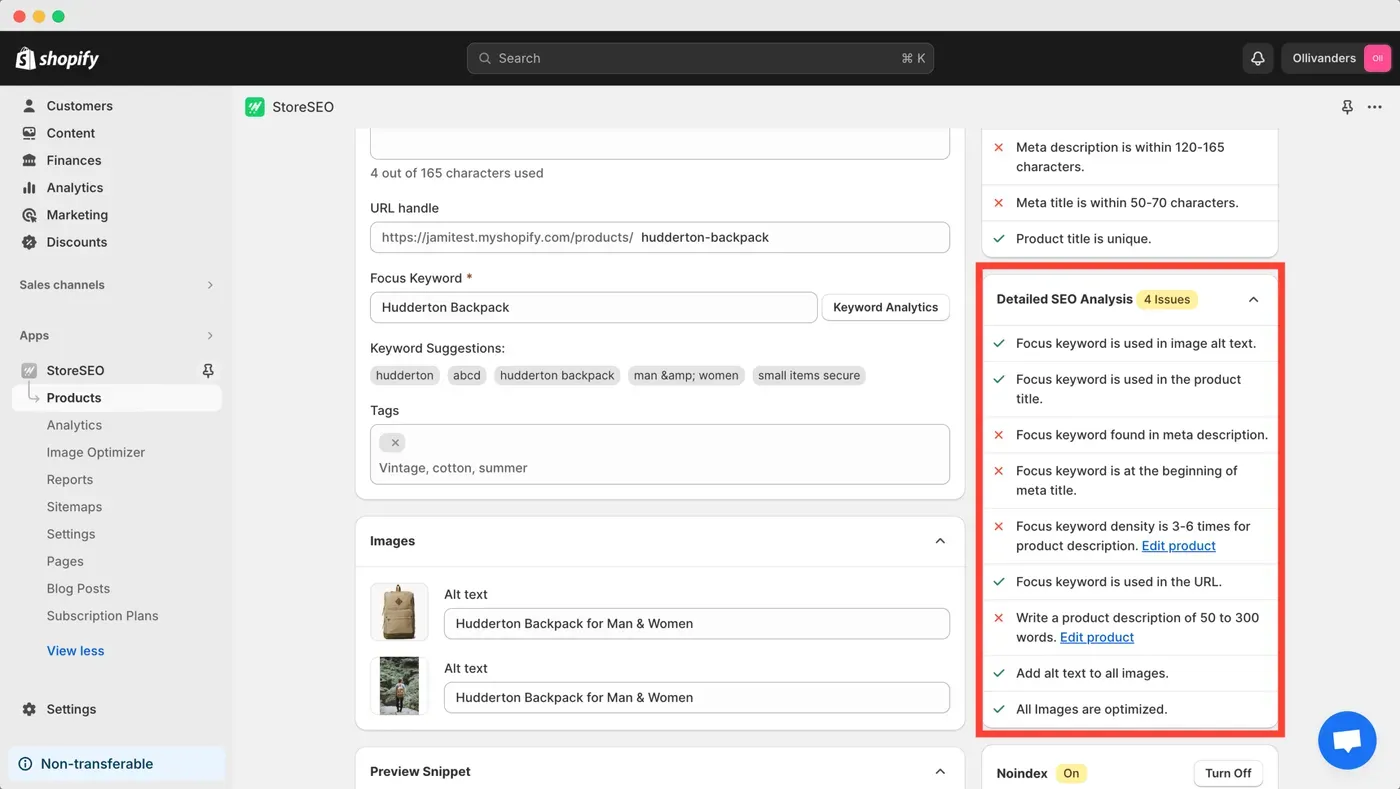The image size is (1400, 789).
Task: Click the meta description text area
Action: pos(660,143)
